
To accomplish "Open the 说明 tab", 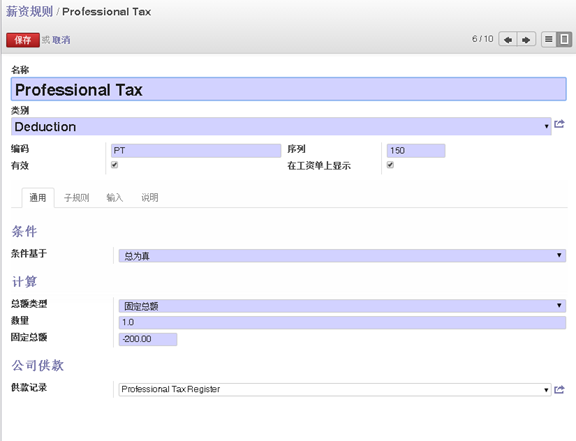I will pyautogui.click(x=150, y=198).
